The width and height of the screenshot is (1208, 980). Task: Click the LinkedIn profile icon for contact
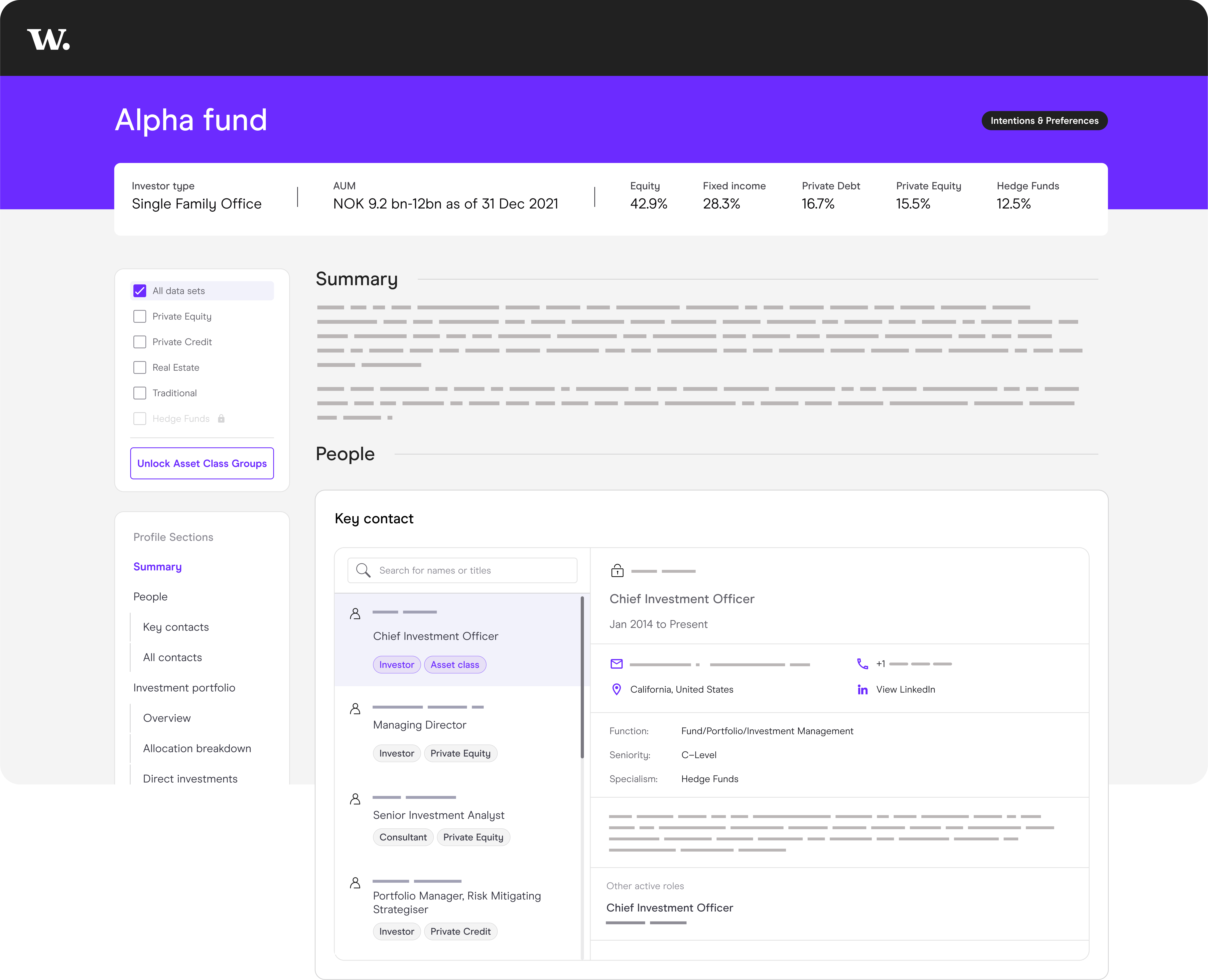pyautogui.click(x=862, y=690)
